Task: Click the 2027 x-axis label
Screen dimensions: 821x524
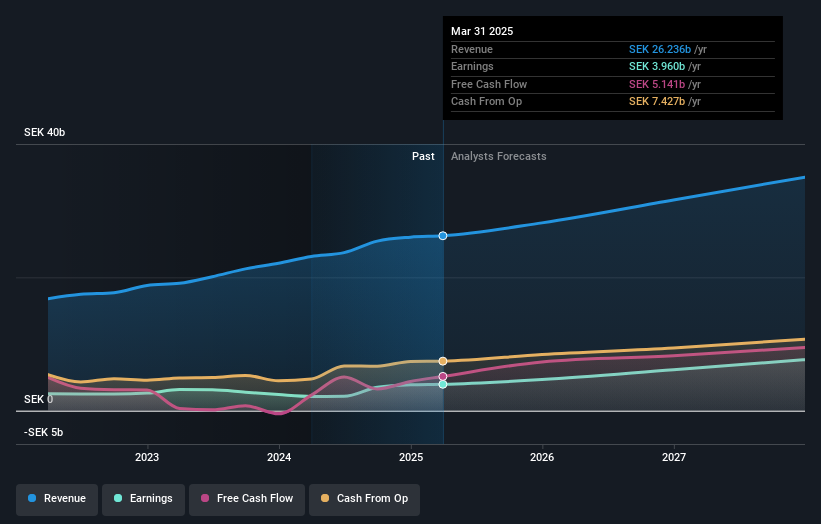Action: [x=674, y=457]
